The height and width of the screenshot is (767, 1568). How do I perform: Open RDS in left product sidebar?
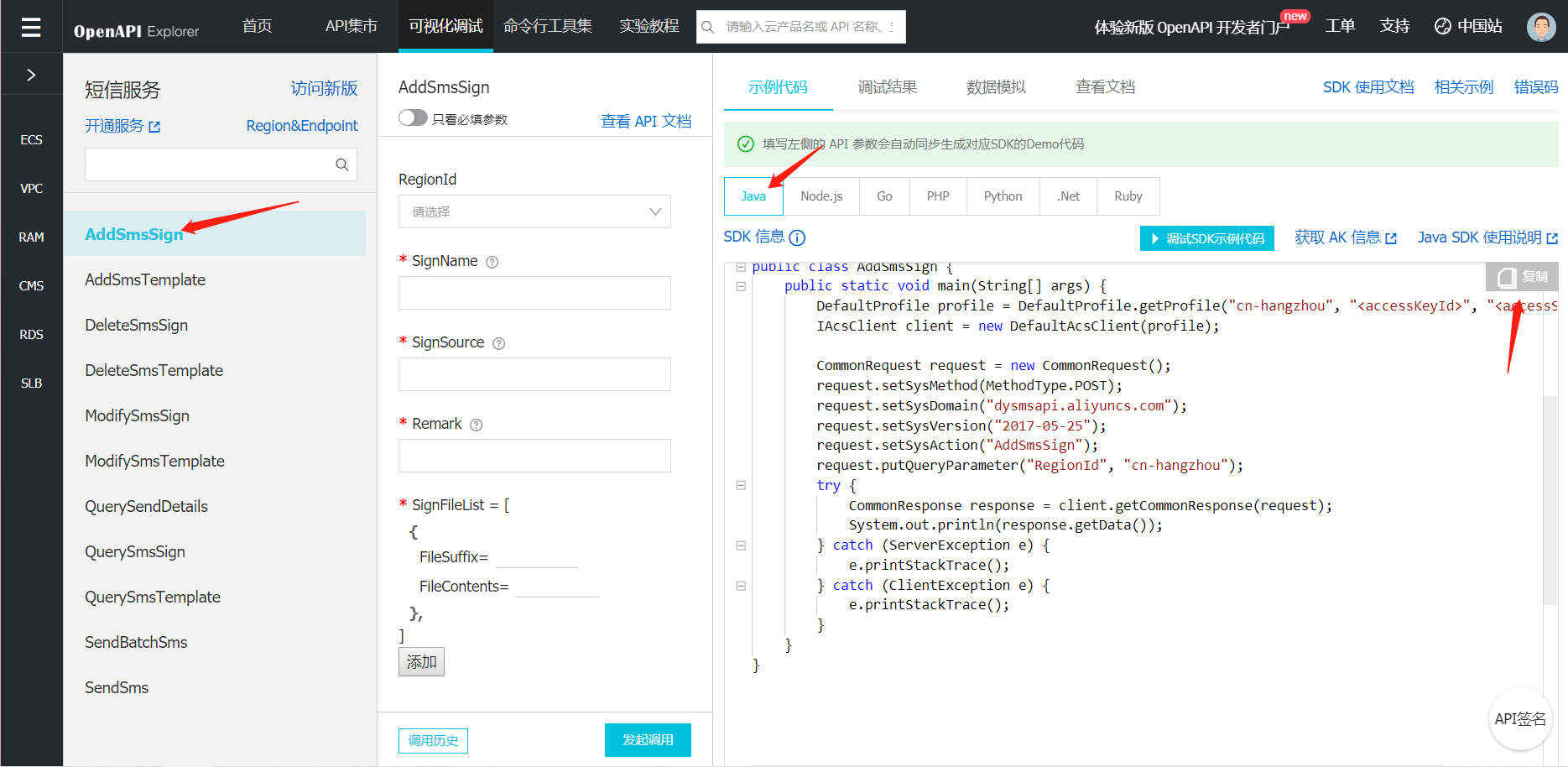coord(31,334)
